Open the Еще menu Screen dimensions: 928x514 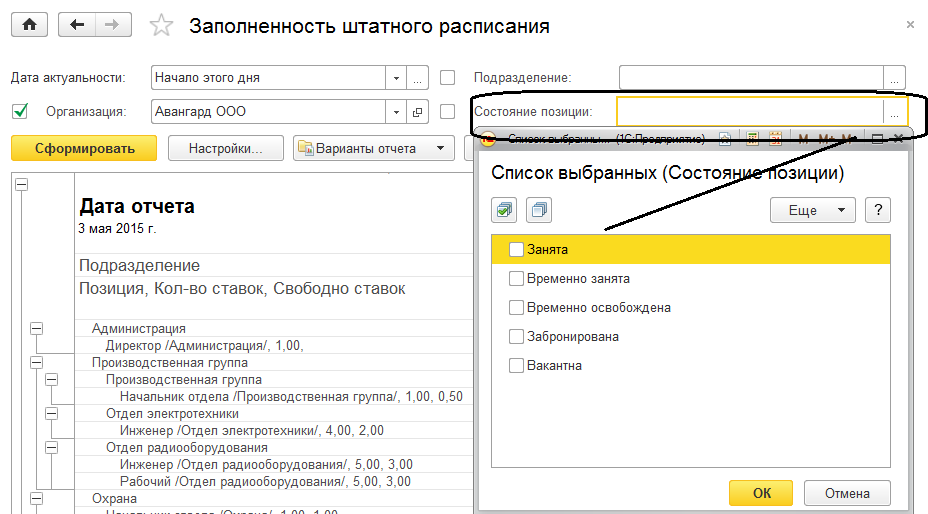click(812, 210)
